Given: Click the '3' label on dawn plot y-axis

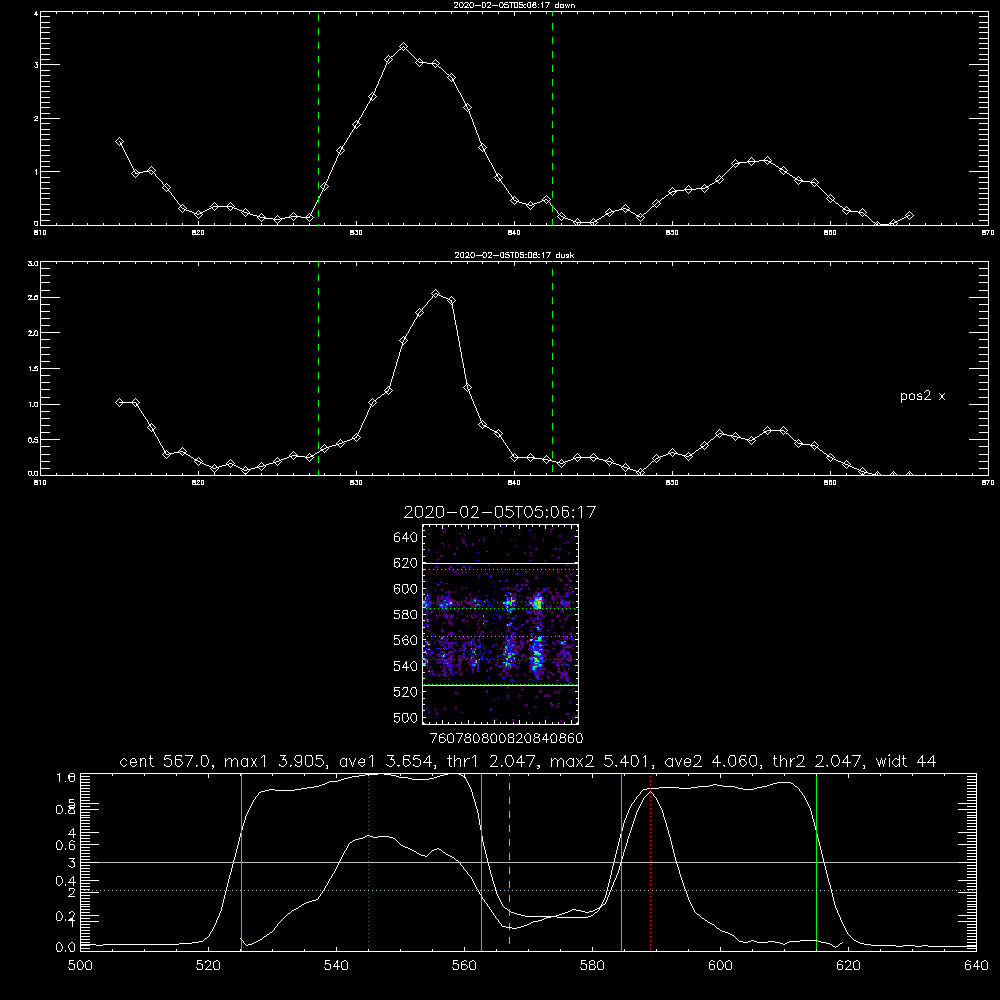Looking at the screenshot, I should click(x=36, y=65).
